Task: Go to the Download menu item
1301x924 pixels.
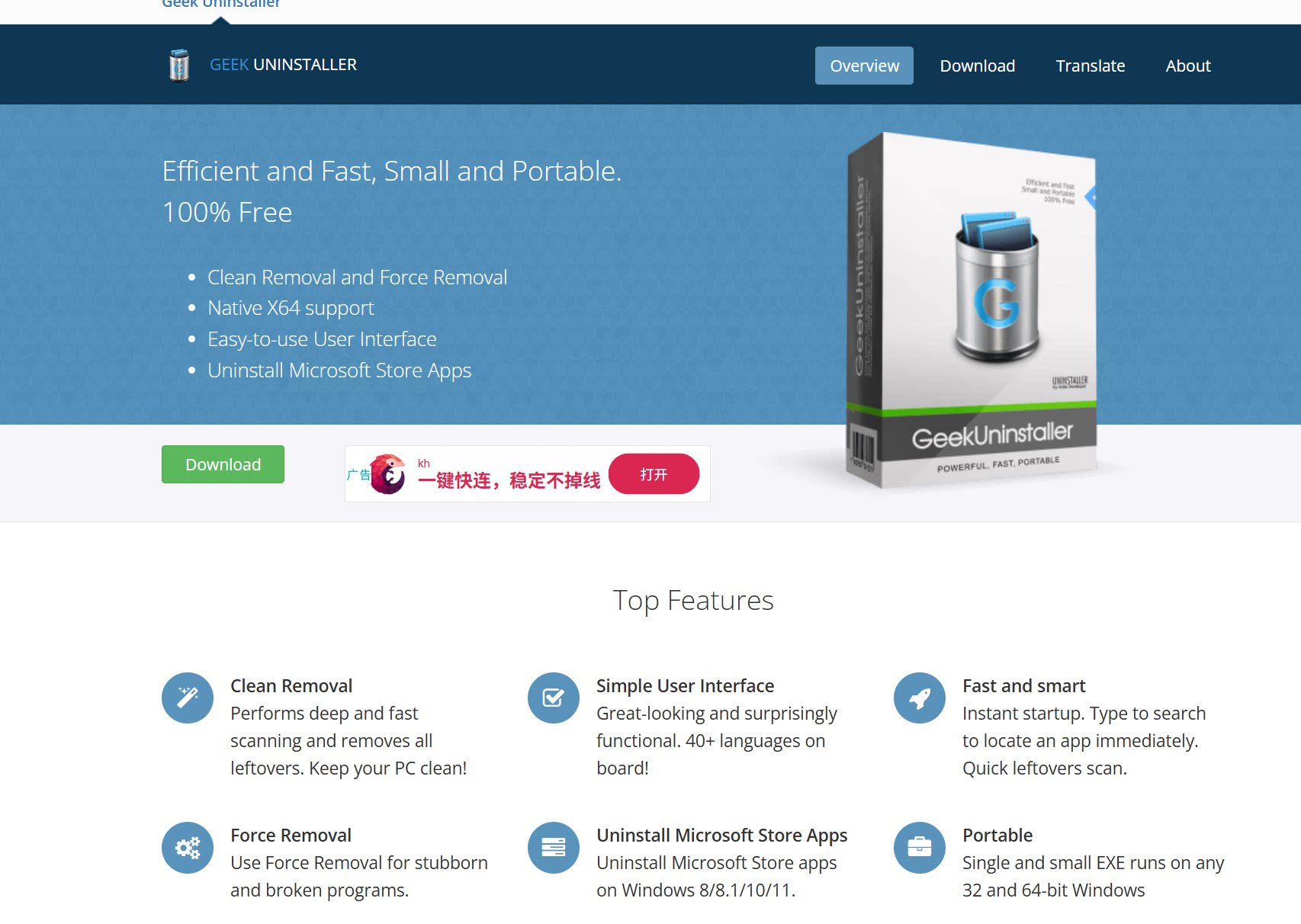Action: tap(977, 66)
